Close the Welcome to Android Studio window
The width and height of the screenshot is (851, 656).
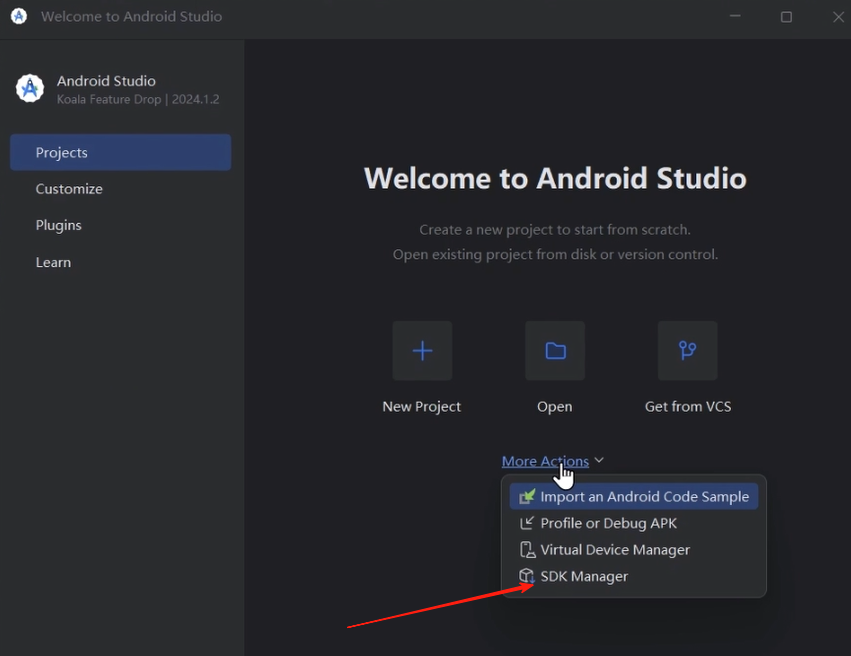(x=838, y=17)
